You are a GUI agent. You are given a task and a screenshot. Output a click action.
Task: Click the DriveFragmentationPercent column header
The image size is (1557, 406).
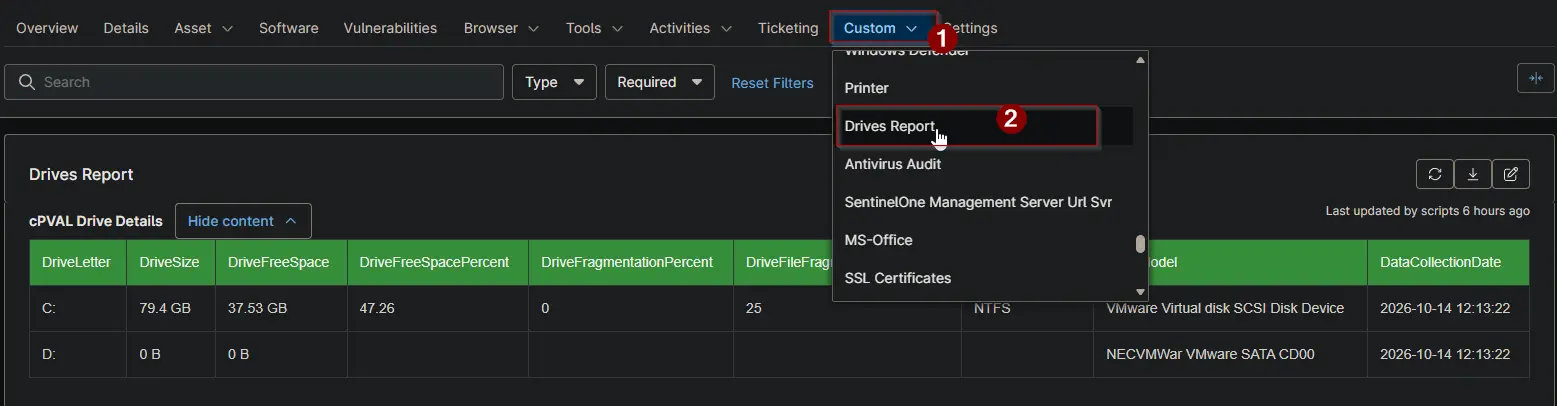tap(630, 262)
